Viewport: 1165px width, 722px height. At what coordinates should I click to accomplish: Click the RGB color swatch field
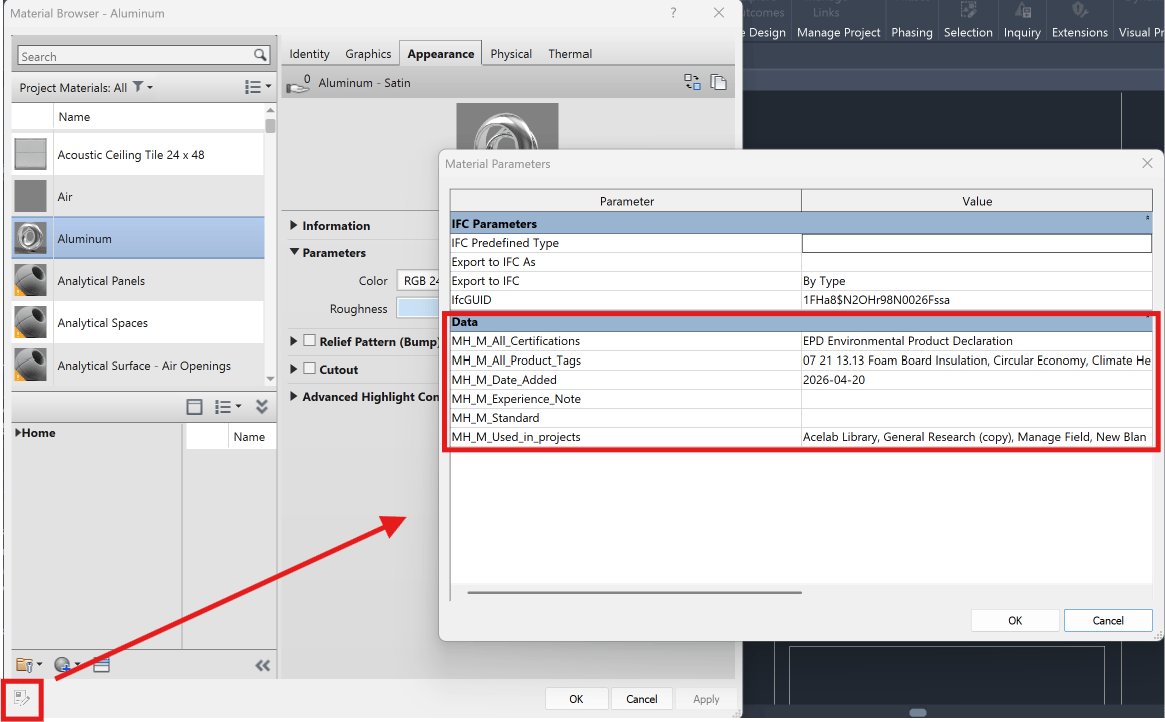pyautogui.click(x=418, y=281)
